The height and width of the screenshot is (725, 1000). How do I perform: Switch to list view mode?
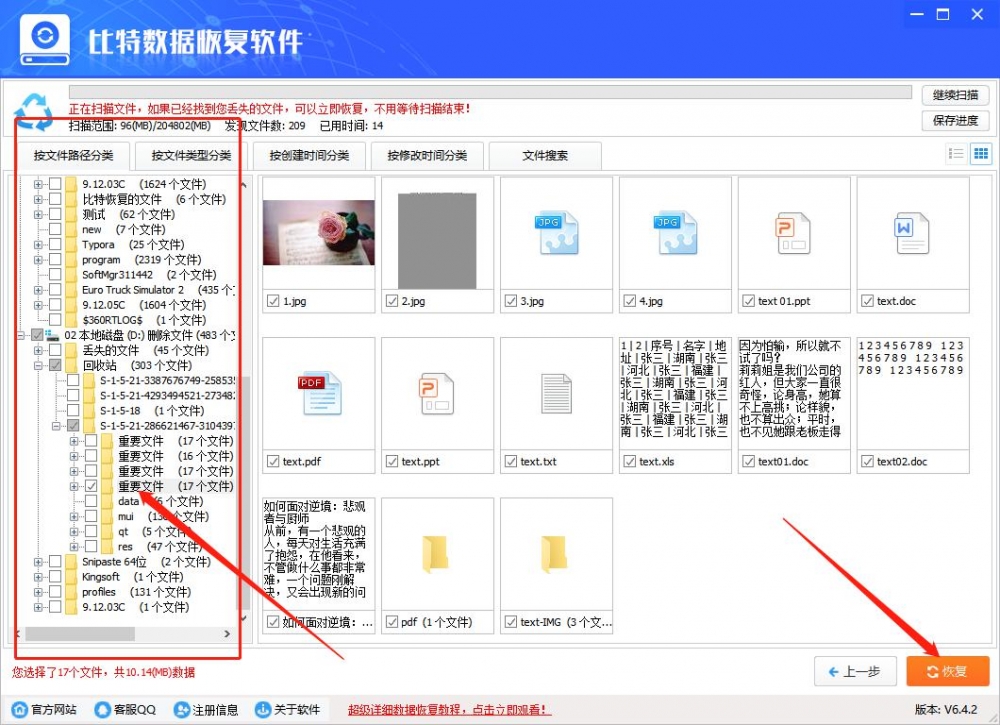click(x=957, y=153)
